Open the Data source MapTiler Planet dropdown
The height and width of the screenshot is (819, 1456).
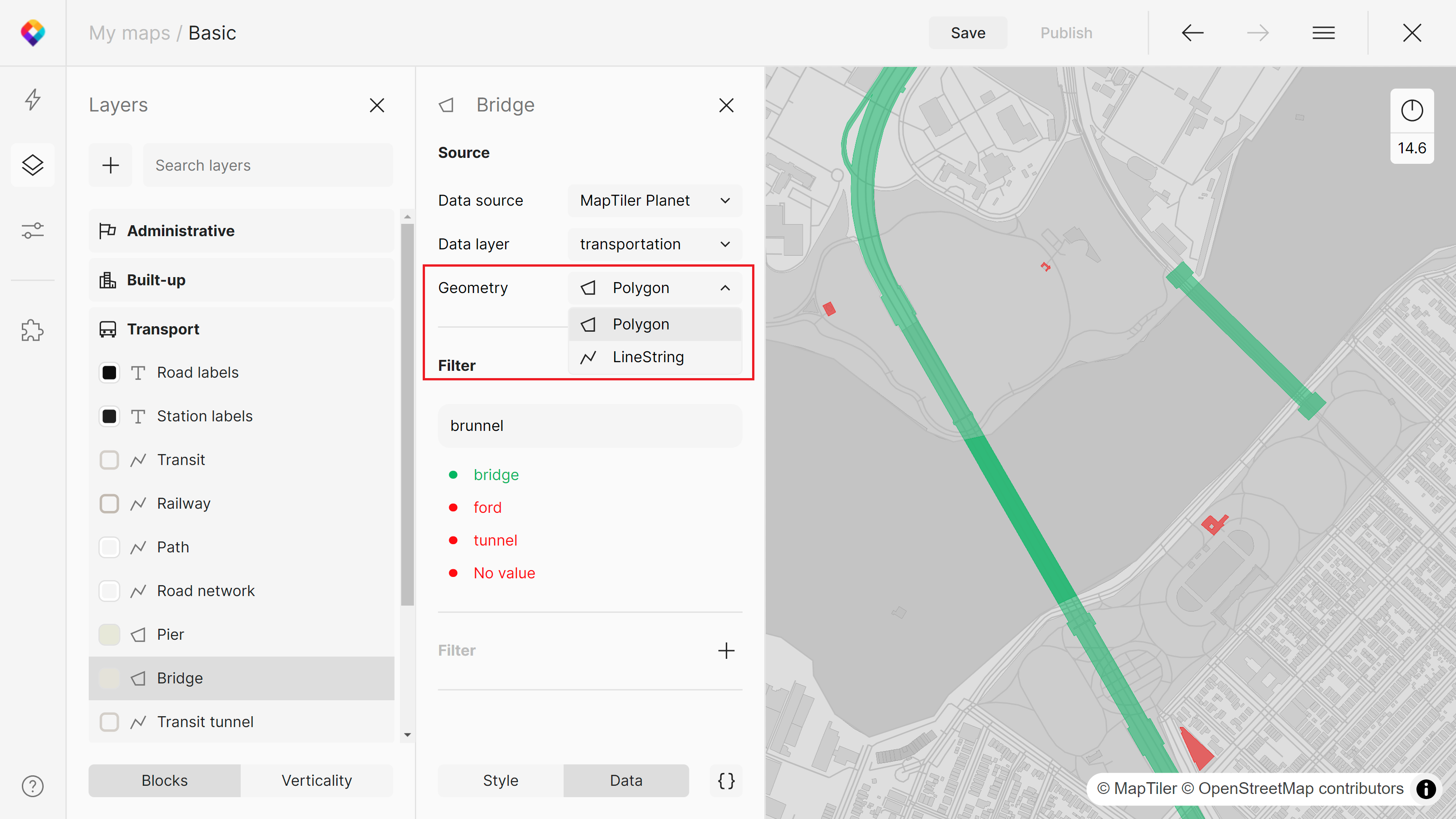[x=655, y=201]
